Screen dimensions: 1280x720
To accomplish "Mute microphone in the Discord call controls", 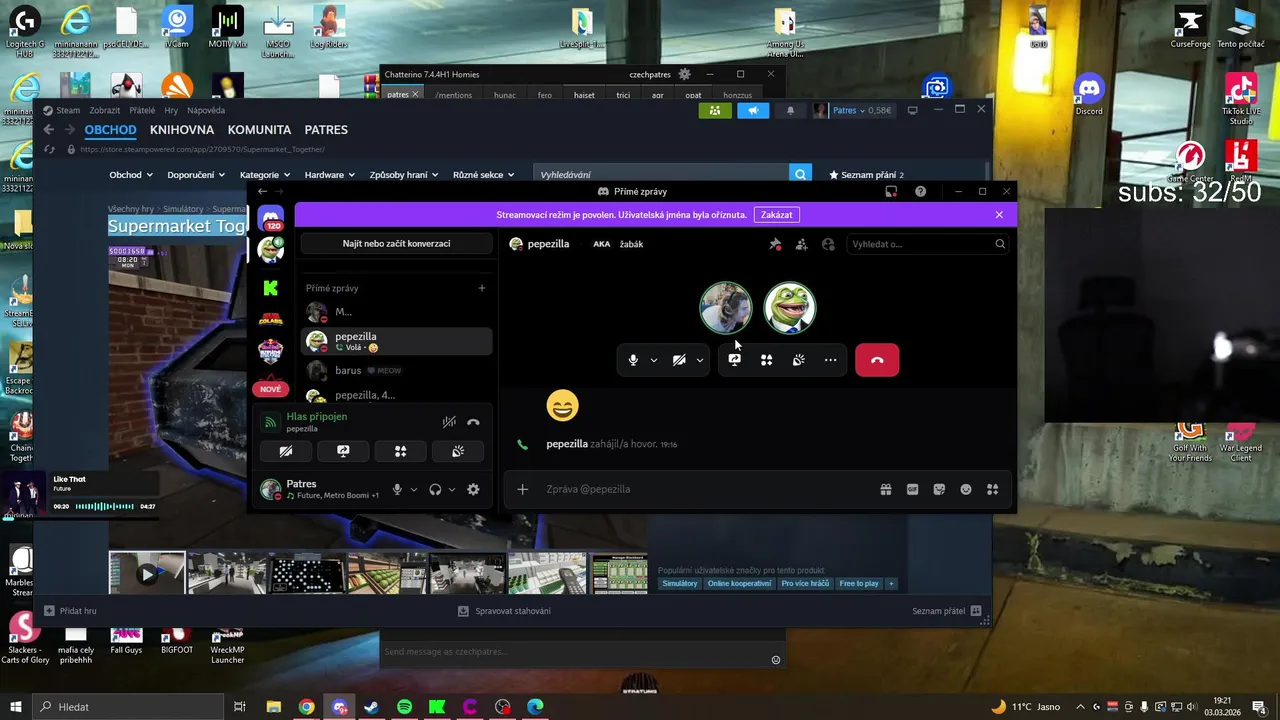I will pos(633,360).
